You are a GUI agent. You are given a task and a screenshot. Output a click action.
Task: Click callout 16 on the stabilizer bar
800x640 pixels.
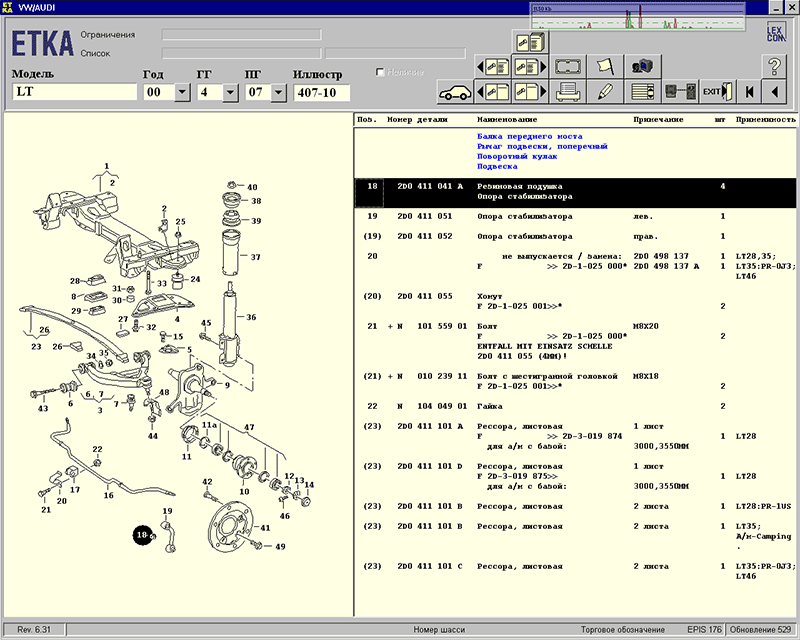point(109,495)
